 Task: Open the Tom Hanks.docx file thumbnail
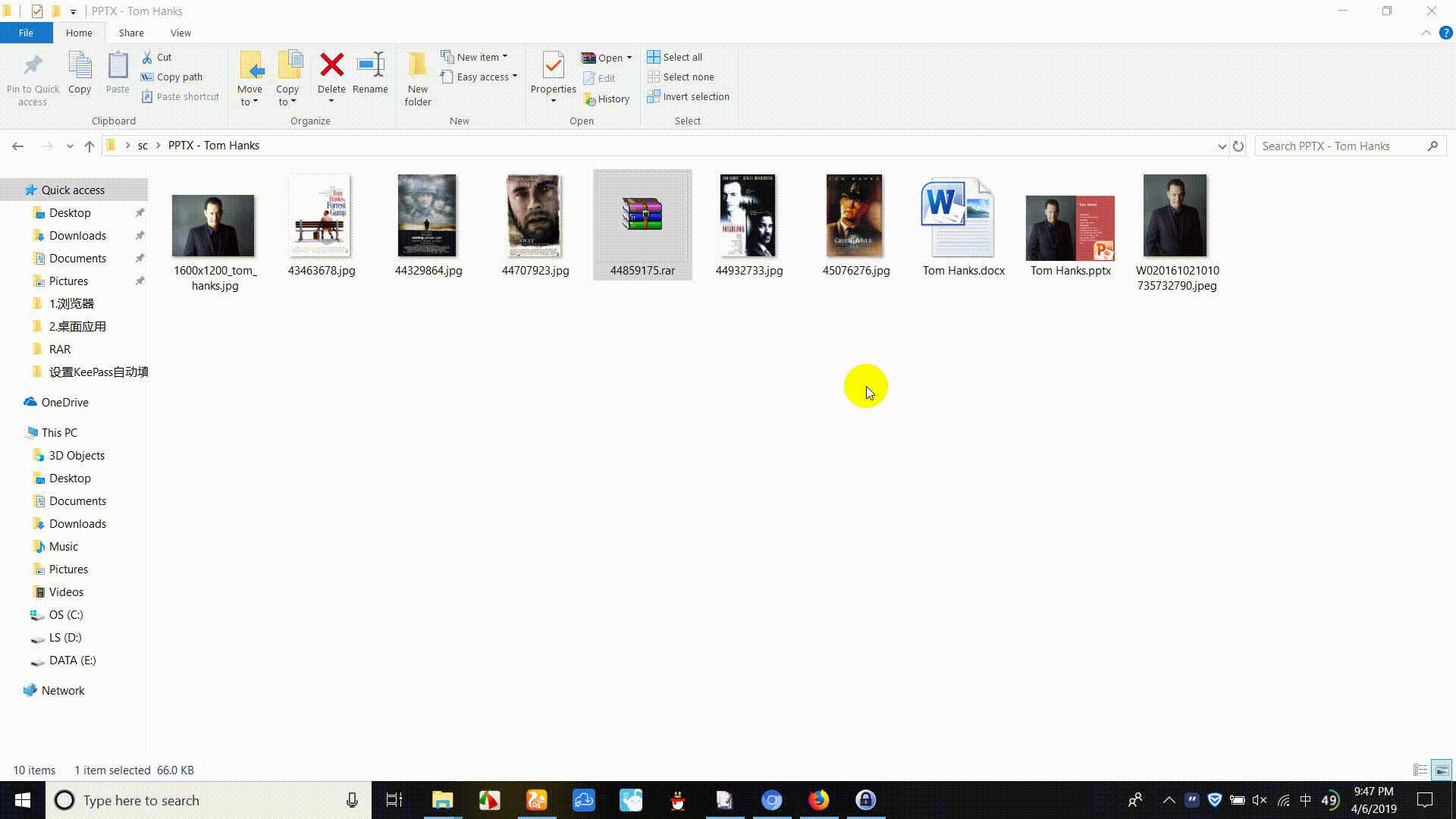pos(958,220)
